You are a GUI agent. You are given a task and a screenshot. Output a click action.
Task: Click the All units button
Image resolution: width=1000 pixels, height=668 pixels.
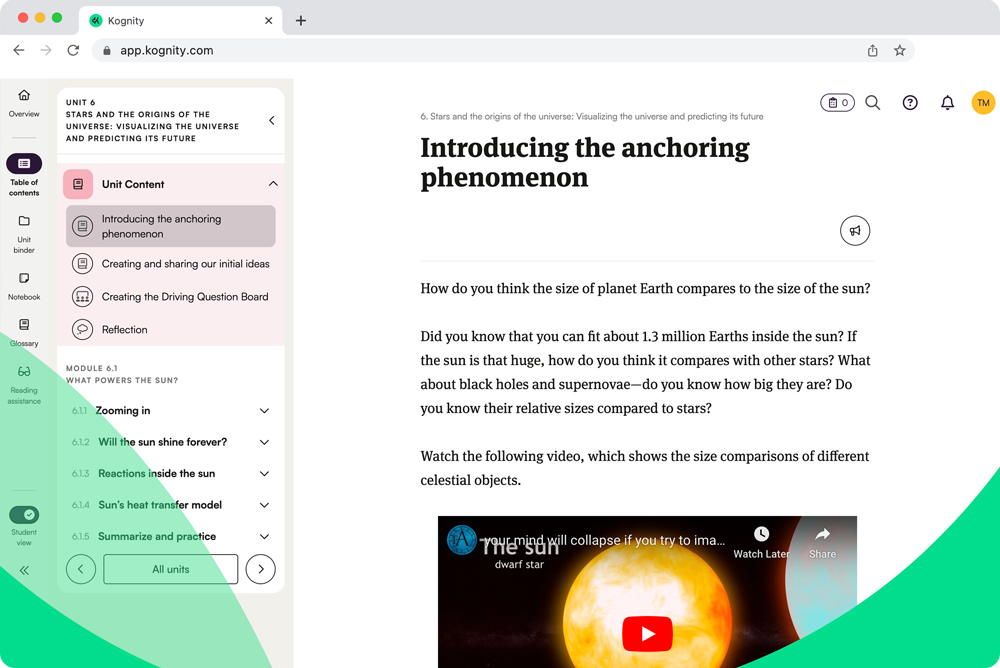(x=171, y=569)
